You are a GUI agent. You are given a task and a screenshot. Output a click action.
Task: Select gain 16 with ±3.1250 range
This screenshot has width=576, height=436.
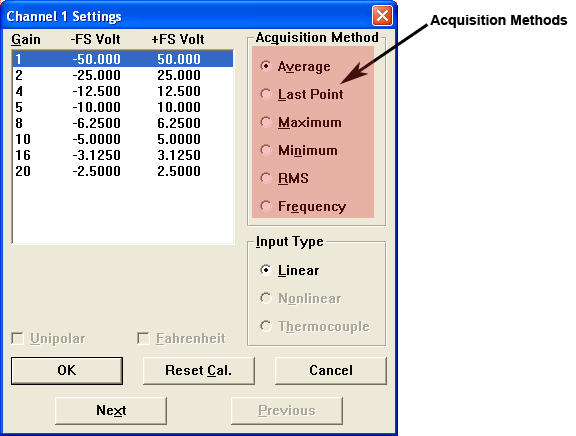point(123,155)
